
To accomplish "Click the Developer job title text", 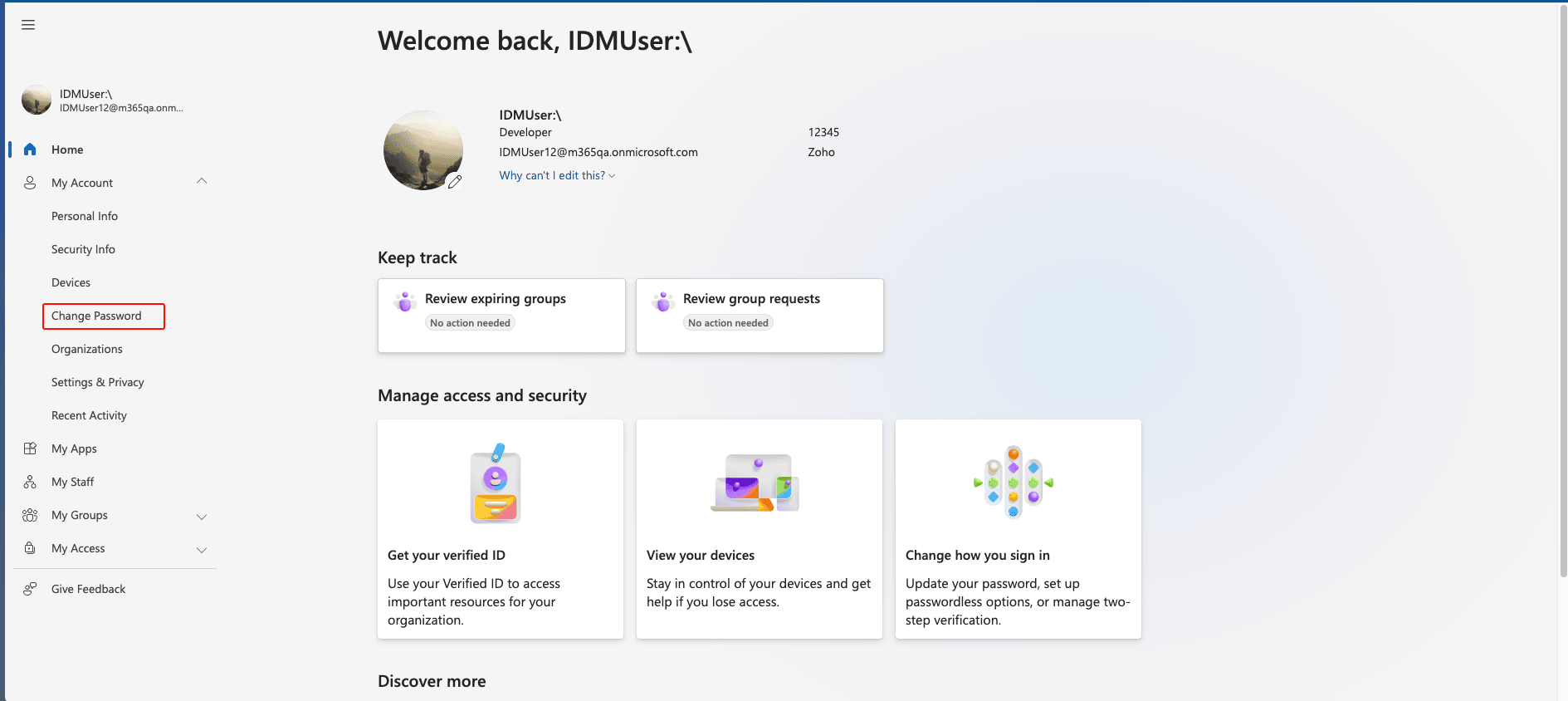I will 525,132.
